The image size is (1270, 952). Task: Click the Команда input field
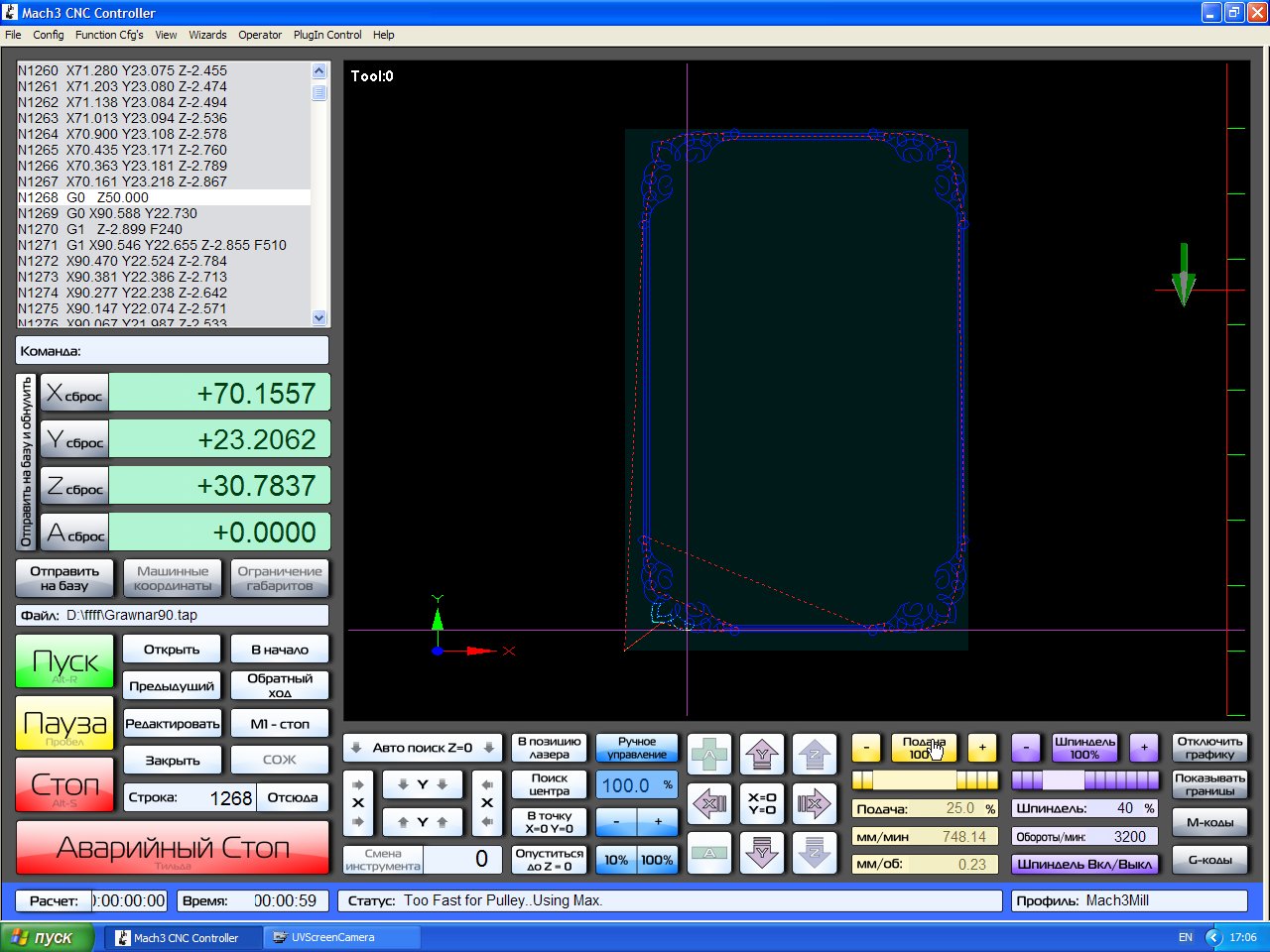173,351
